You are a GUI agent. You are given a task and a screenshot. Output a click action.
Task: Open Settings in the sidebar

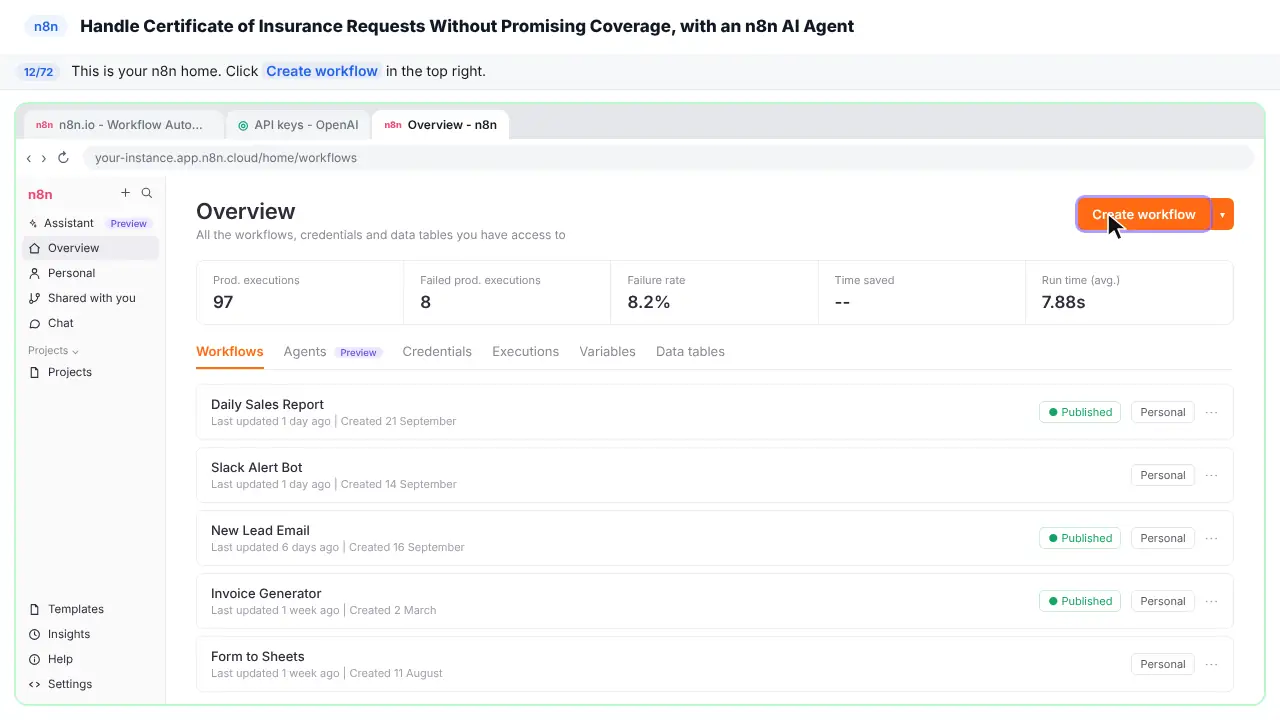[x=90, y=684]
